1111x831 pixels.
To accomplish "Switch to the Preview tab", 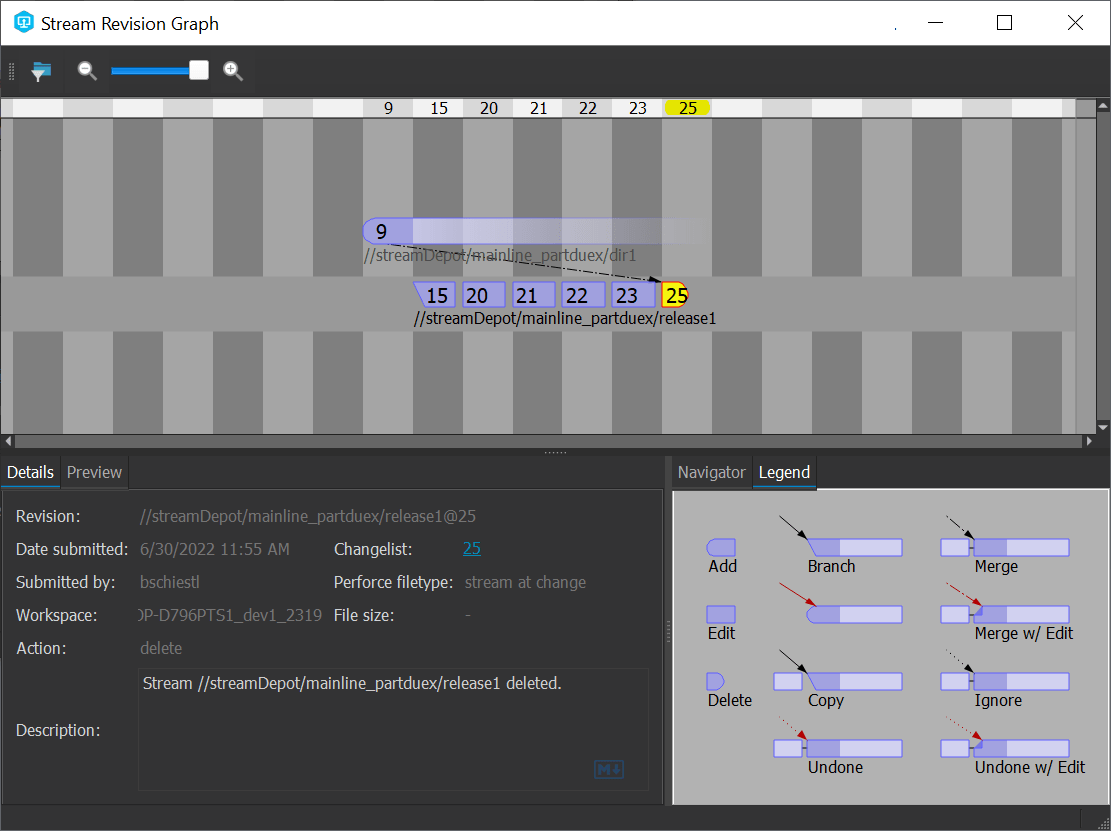I will [x=94, y=472].
